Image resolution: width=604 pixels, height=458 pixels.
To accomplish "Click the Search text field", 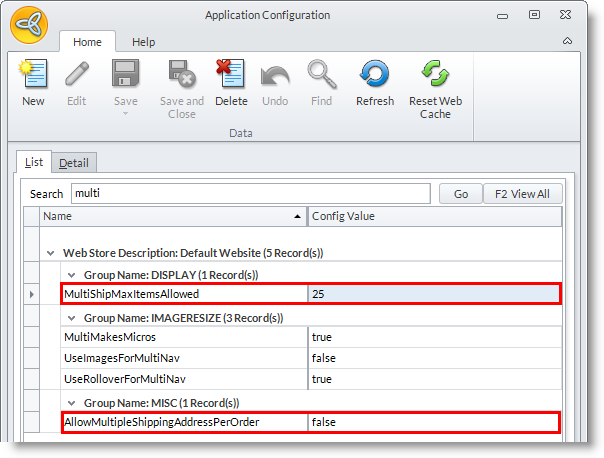I will [250, 194].
